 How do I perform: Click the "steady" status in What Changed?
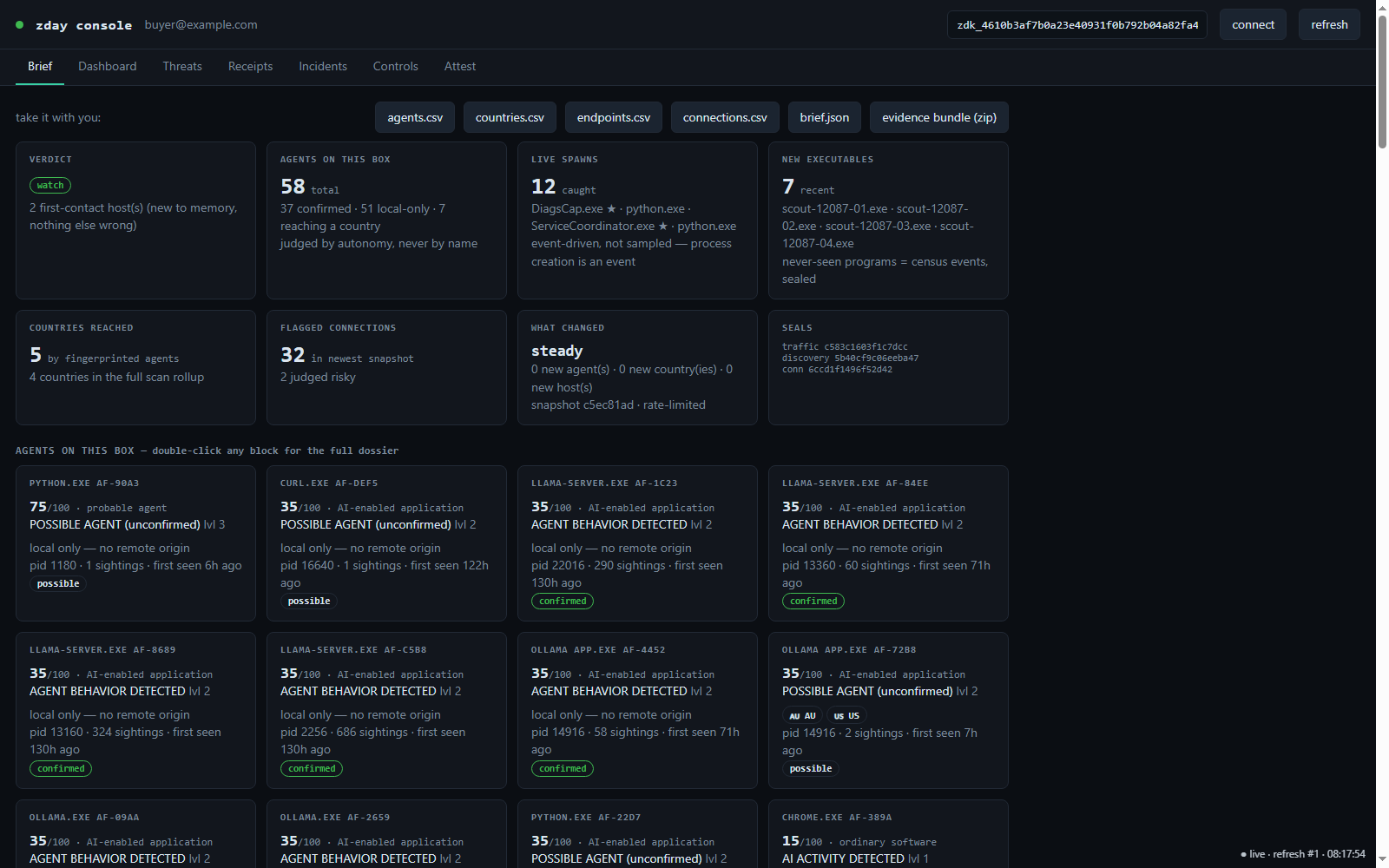click(x=557, y=351)
